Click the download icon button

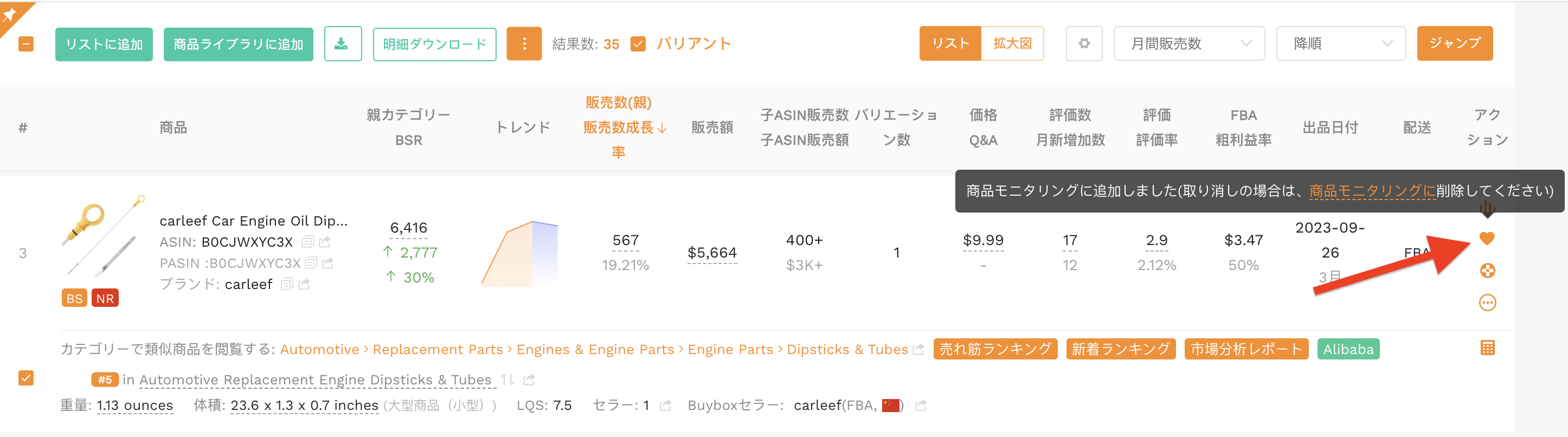(x=343, y=44)
